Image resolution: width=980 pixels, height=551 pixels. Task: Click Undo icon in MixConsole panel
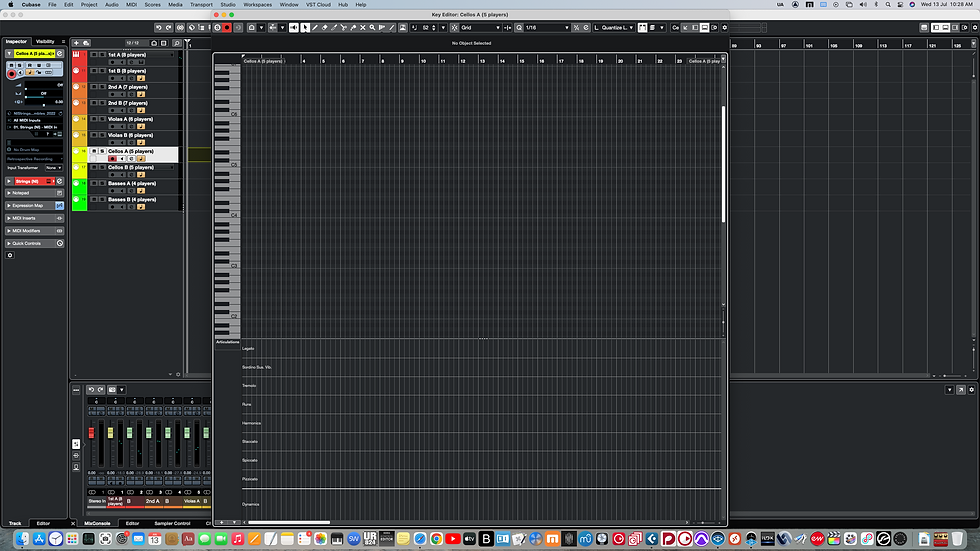(91, 389)
